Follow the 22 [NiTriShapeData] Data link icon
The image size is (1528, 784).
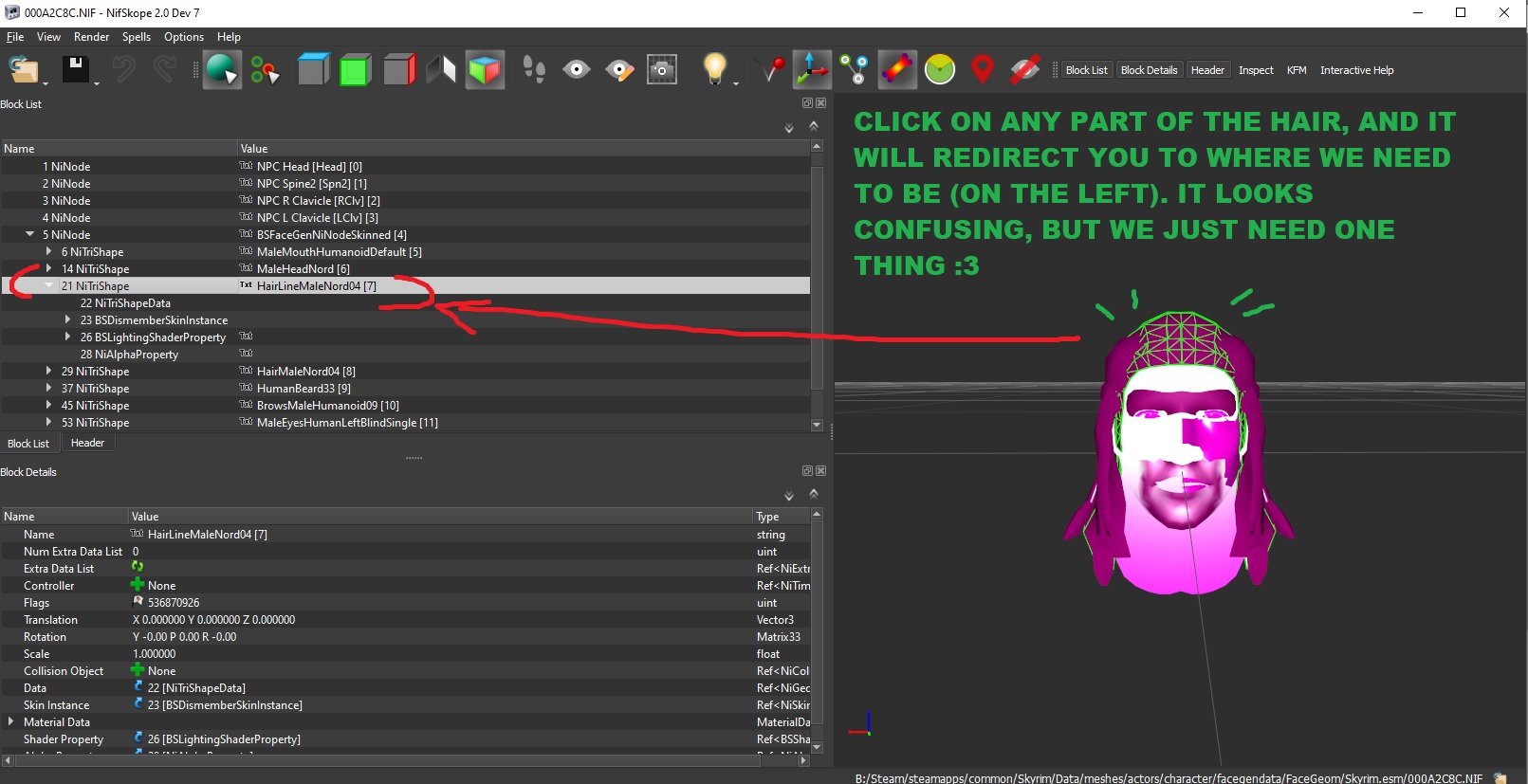pyautogui.click(x=138, y=687)
